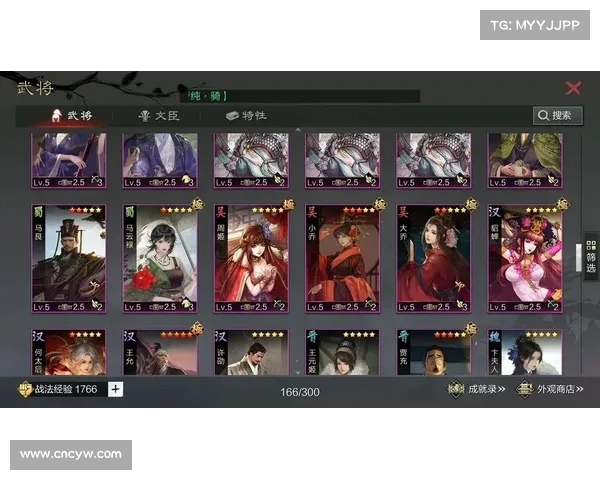
Task: Click the scroll-down arrow below the card grid
Action: click(298, 372)
